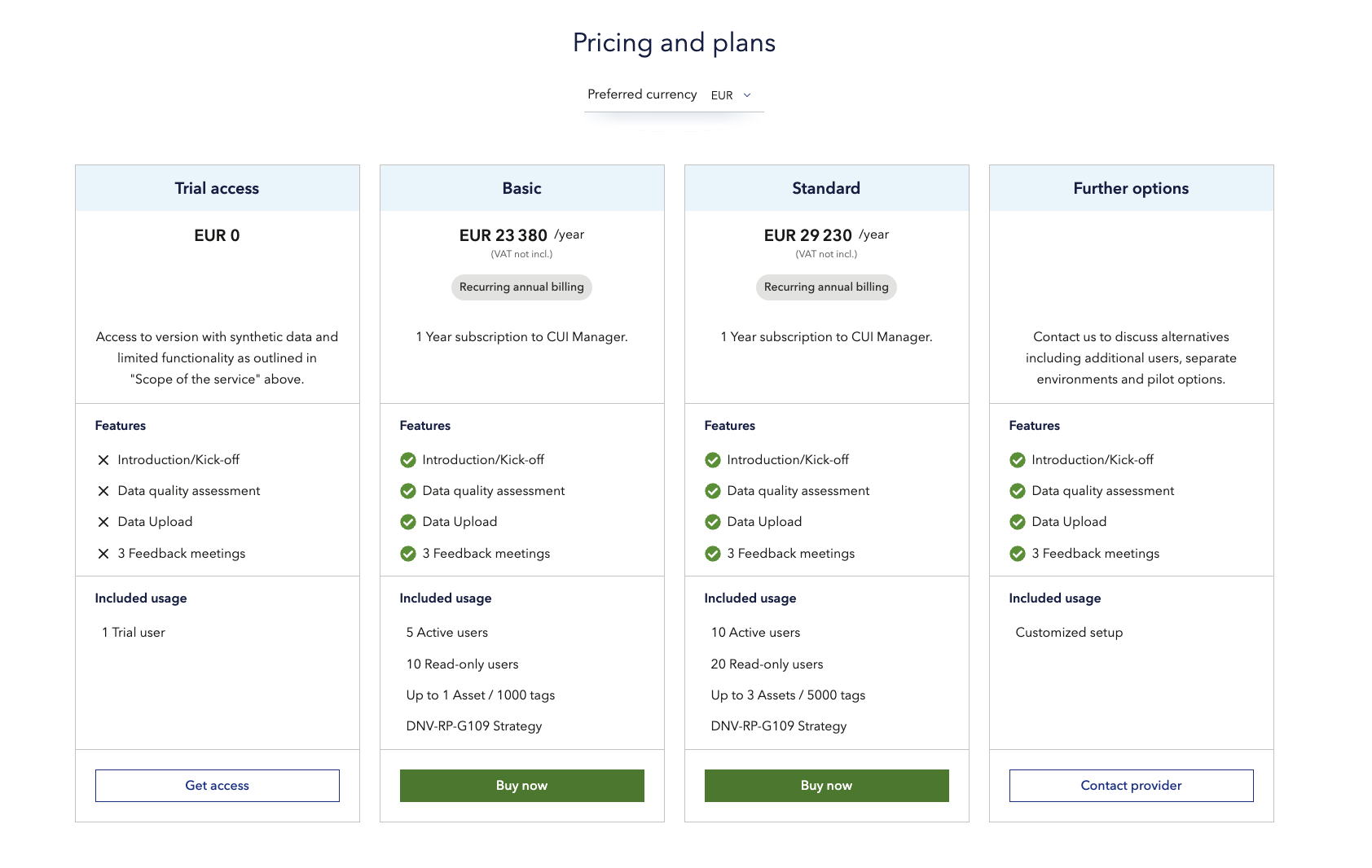The height and width of the screenshot is (868, 1372).
Task: Open the Preferred currency EUR dropdown
Action: (x=730, y=95)
